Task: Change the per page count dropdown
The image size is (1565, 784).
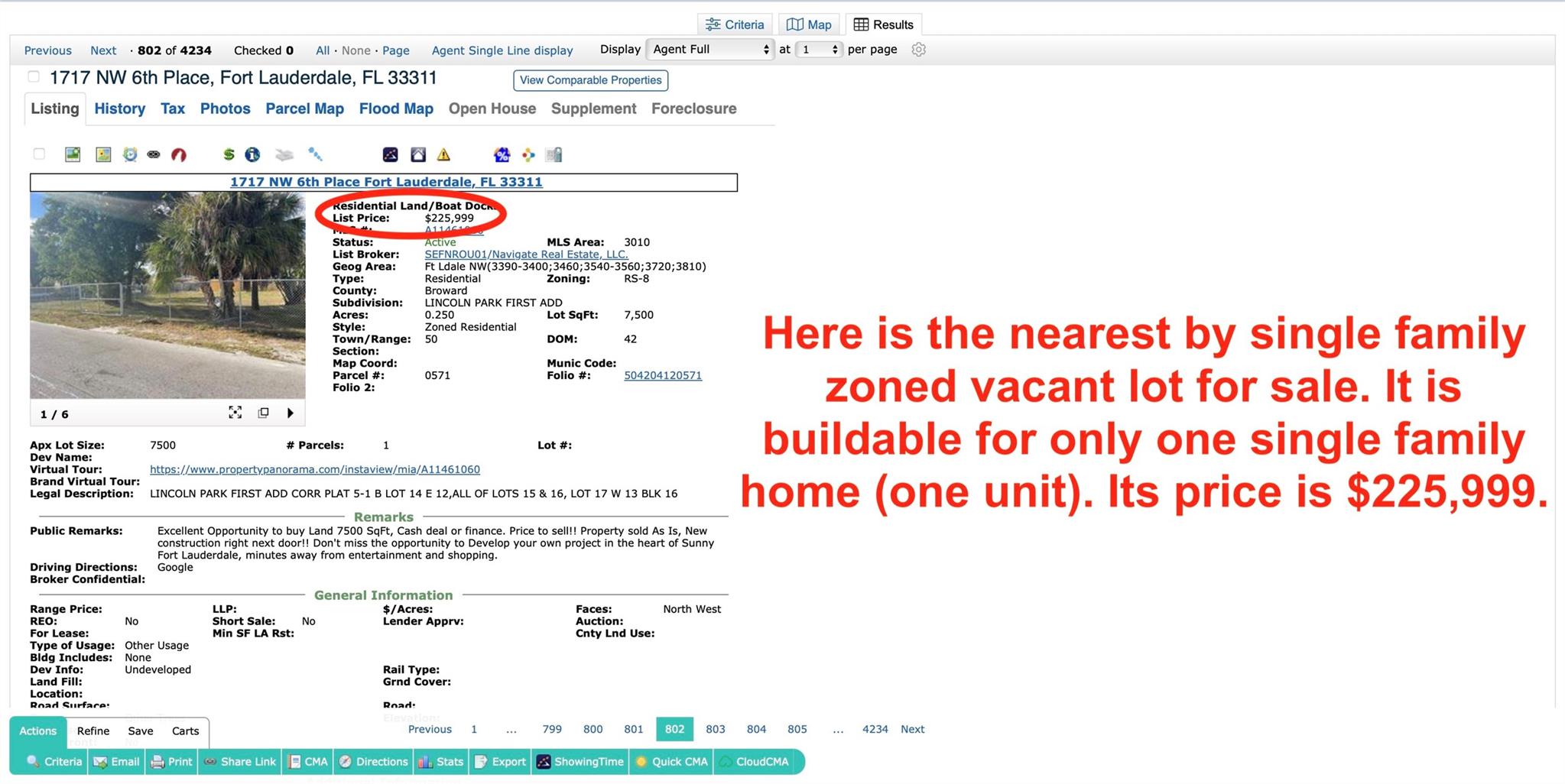Action: pos(818,50)
